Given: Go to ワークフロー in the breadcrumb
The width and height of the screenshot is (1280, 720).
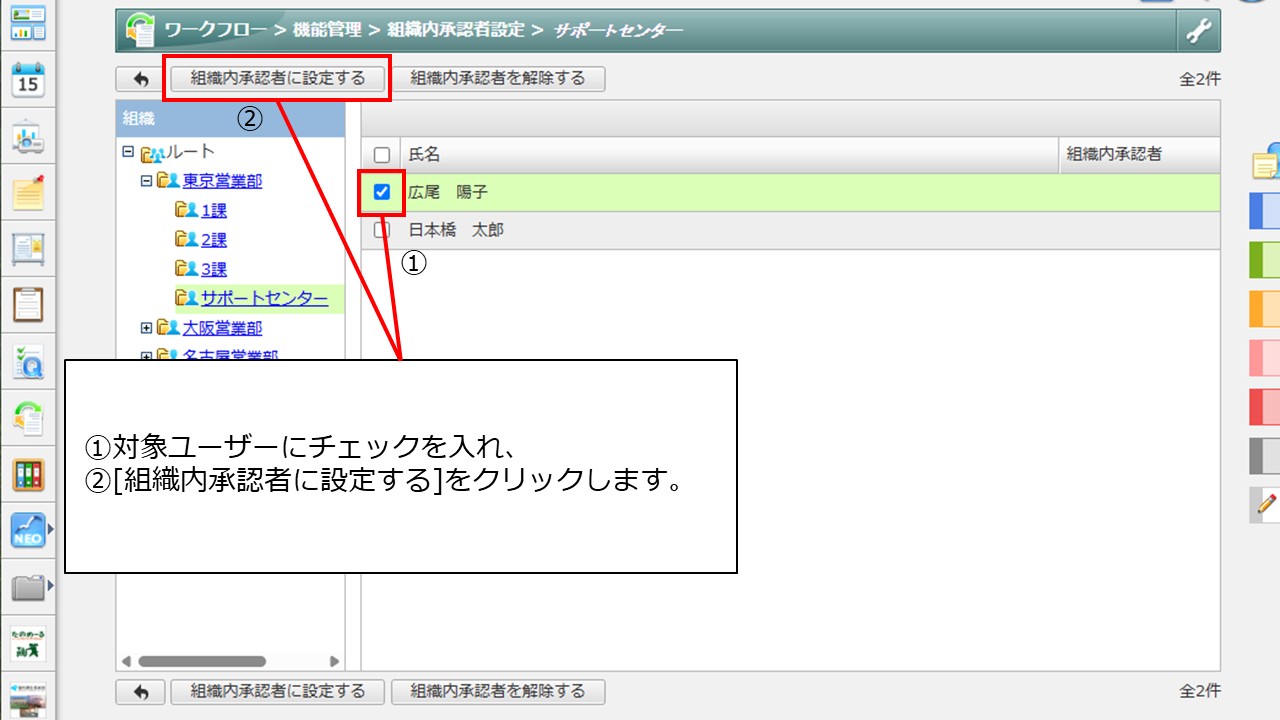Looking at the screenshot, I should [x=217, y=30].
